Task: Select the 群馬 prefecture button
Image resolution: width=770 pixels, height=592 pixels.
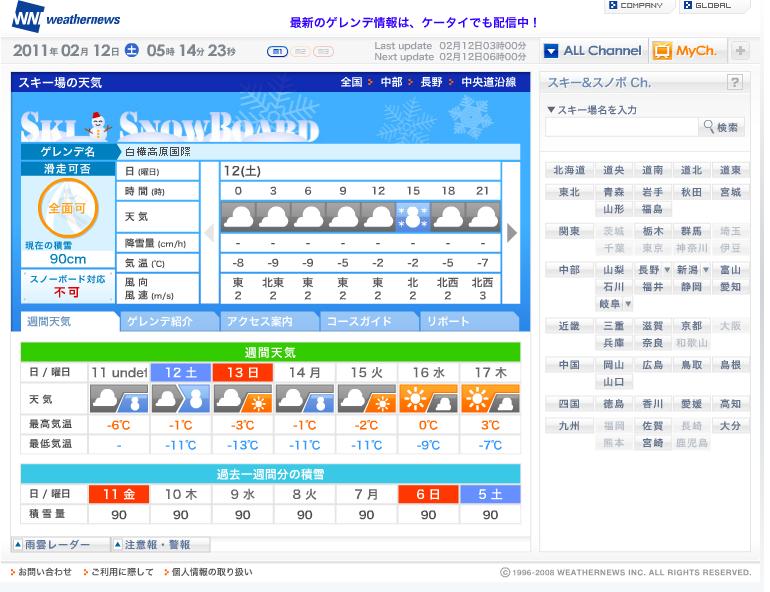Action: tap(691, 231)
